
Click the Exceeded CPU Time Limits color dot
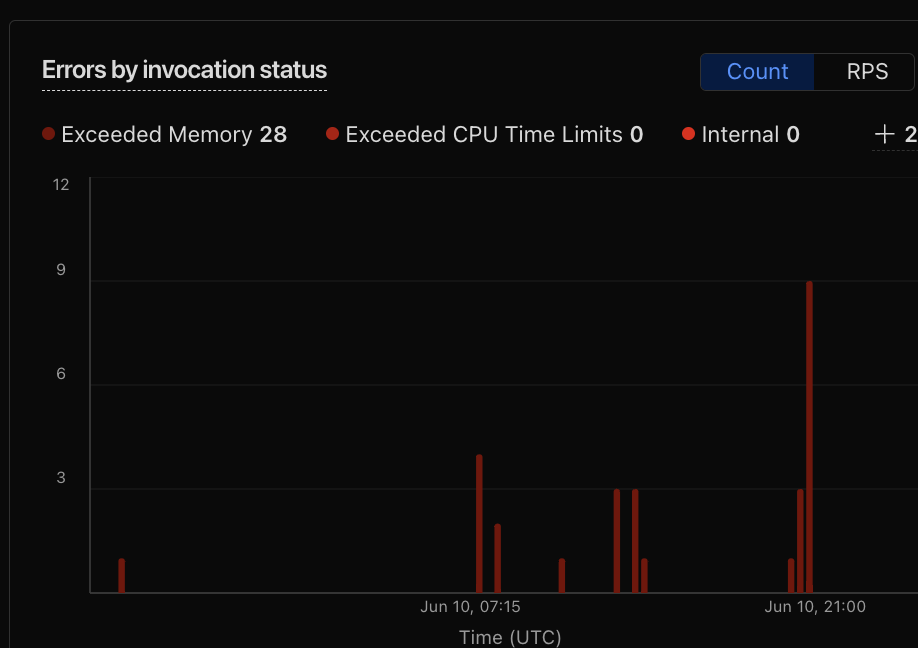point(333,134)
